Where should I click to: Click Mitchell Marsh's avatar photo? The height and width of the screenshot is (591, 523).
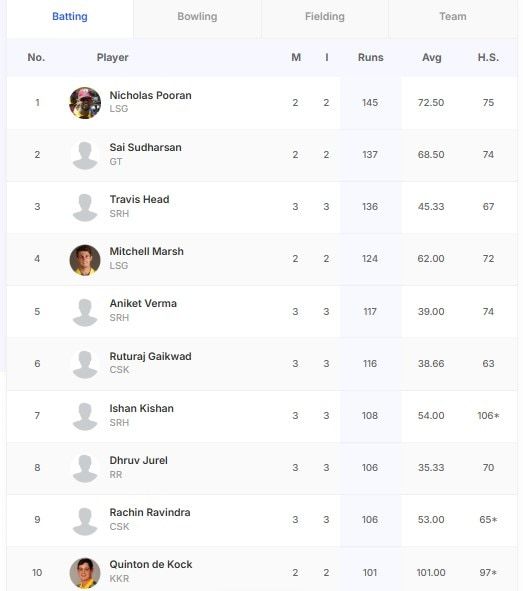[85, 260]
